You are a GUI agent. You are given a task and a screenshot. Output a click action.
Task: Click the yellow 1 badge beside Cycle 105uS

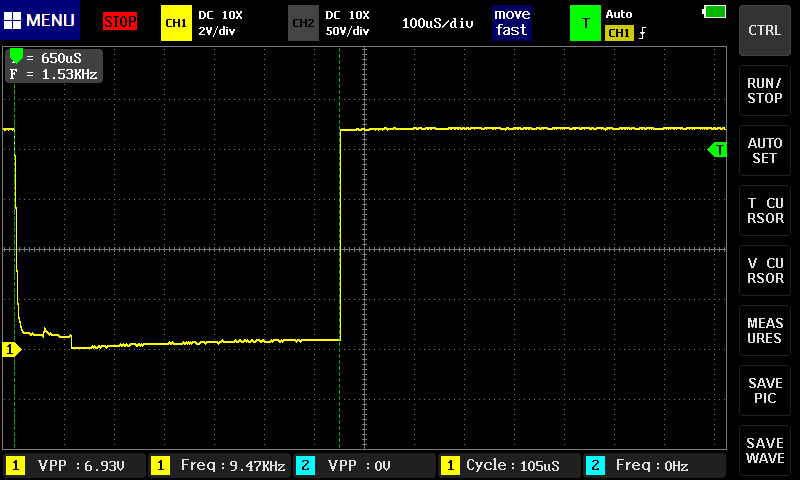point(450,466)
